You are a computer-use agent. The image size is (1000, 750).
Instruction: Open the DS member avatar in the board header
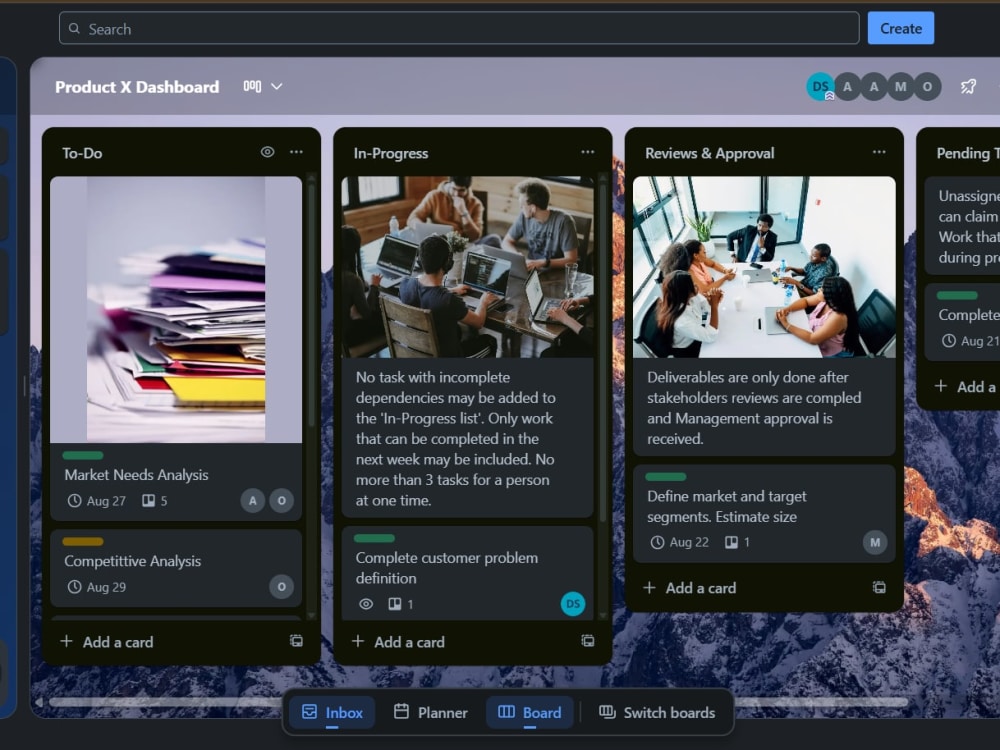(820, 87)
